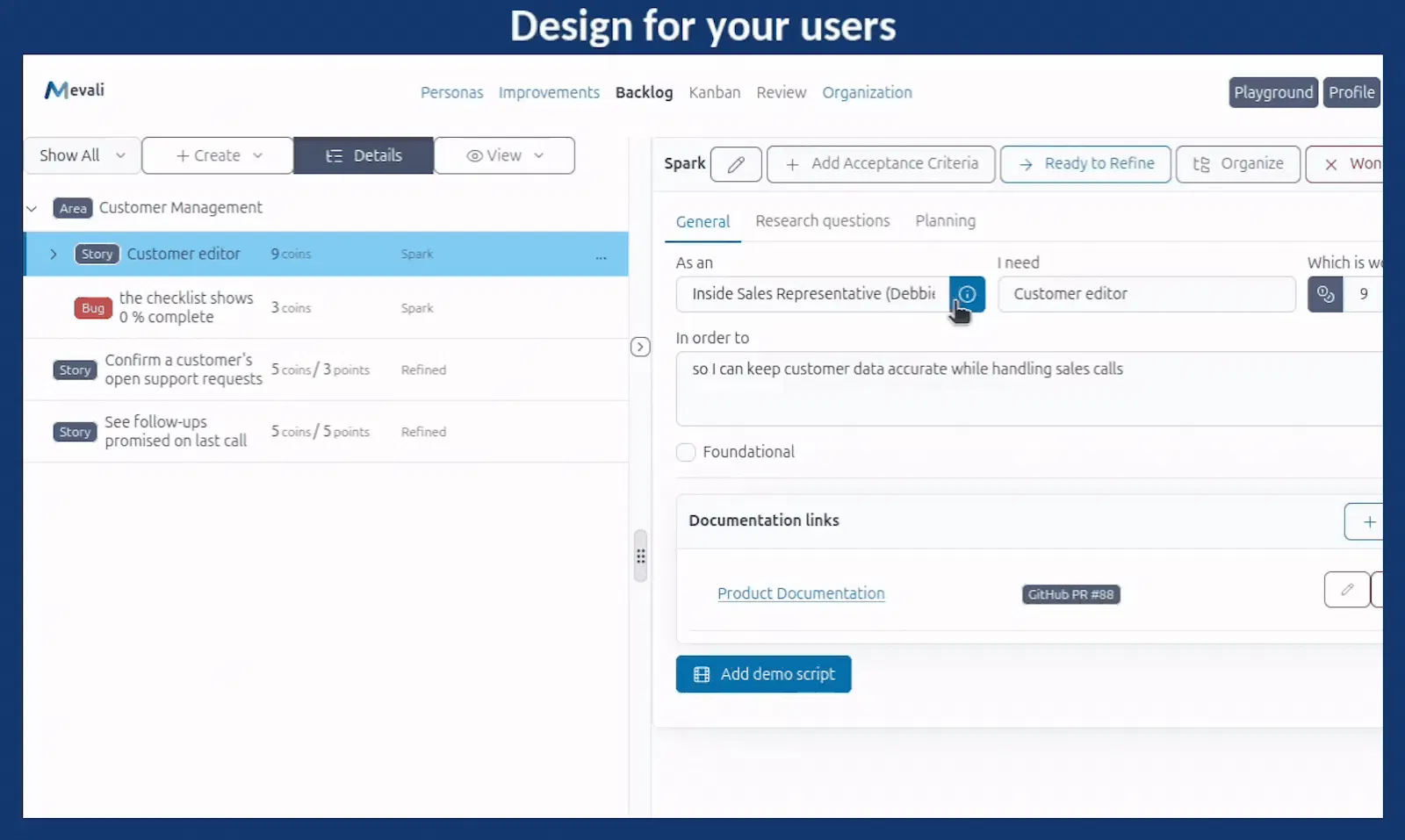The width and height of the screenshot is (1405, 840).
Task: Click the I need input field
Action: [1146, 294]
